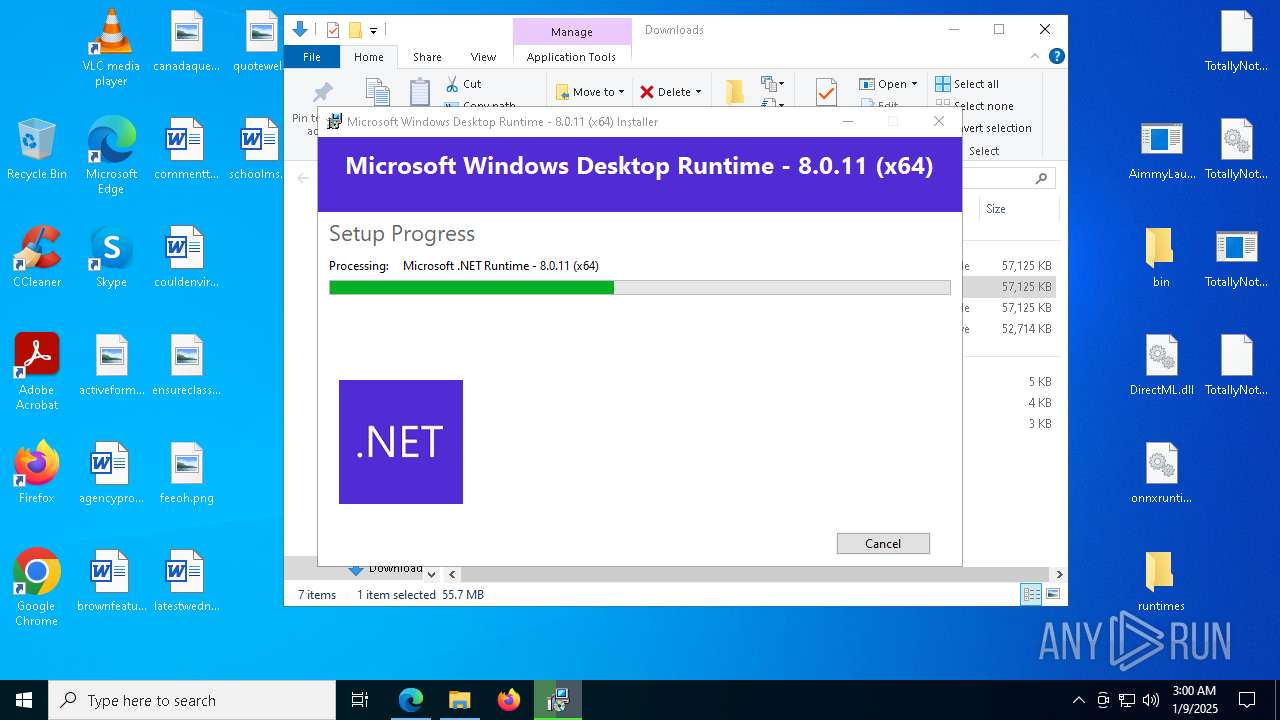Select the 5 KB file row
Viewport: 1280px width, 720px height.
pyautogui.click(x=1008, y=382)
